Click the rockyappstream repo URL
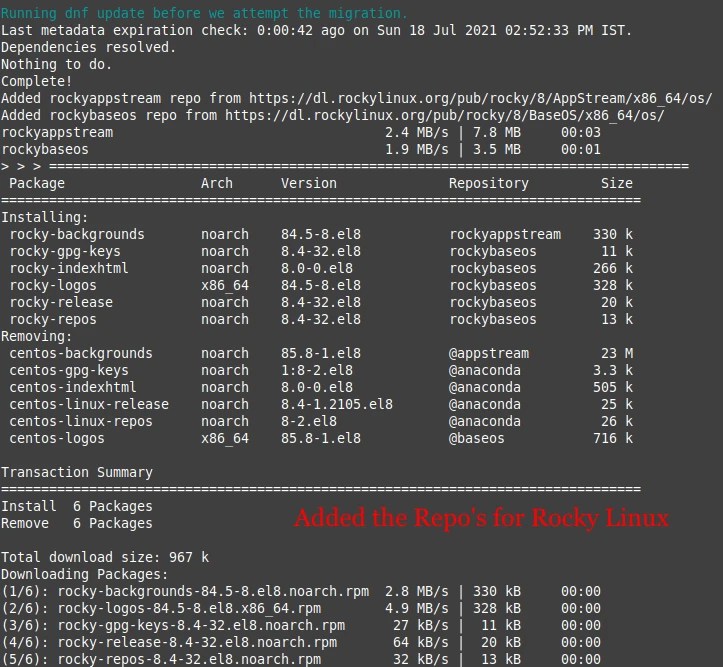This screenshot has width=723, height=667. click(480, 99)
